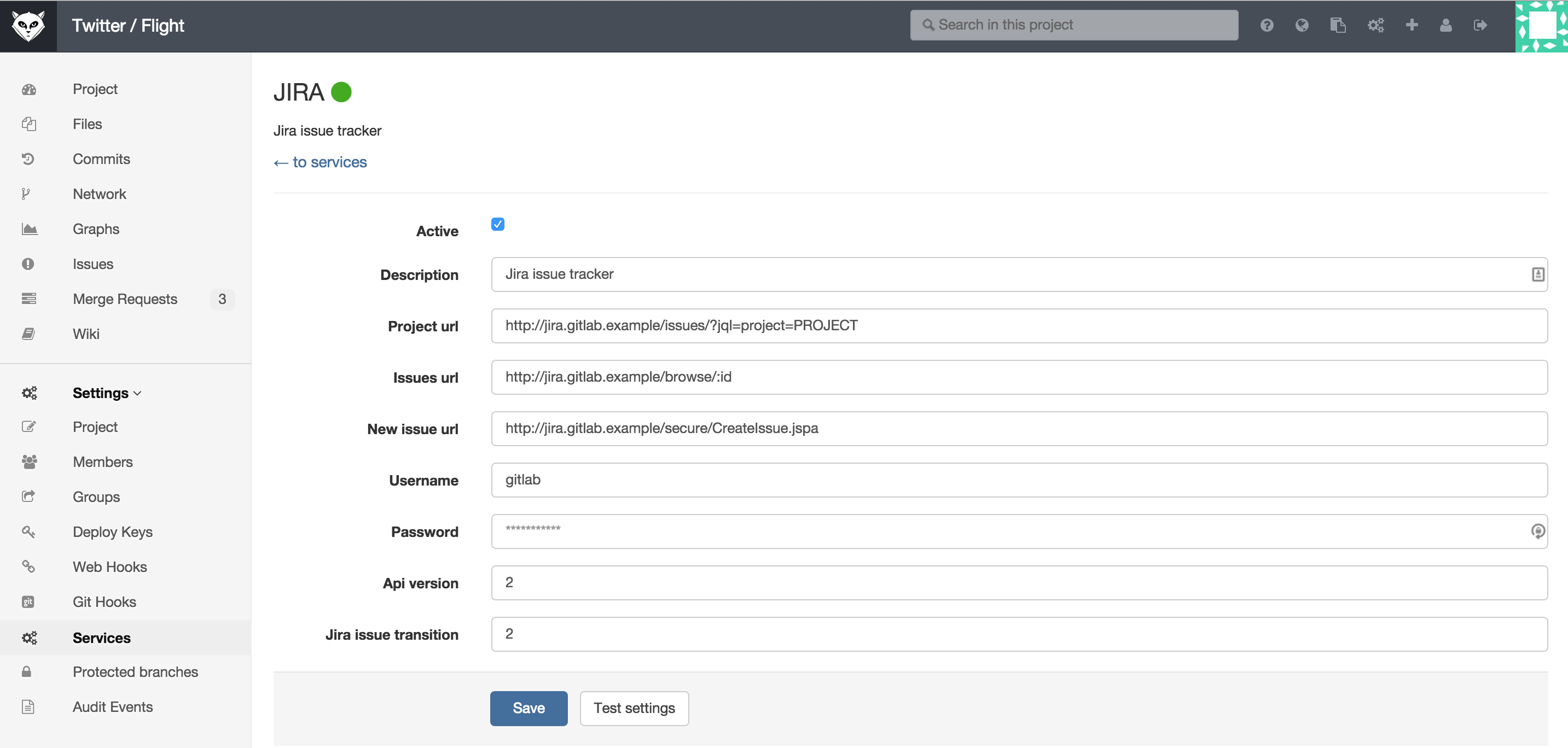Select Git Hooks in the sidebar
Viewport: 1568px width, 748px height.
(x=104, y=601)
